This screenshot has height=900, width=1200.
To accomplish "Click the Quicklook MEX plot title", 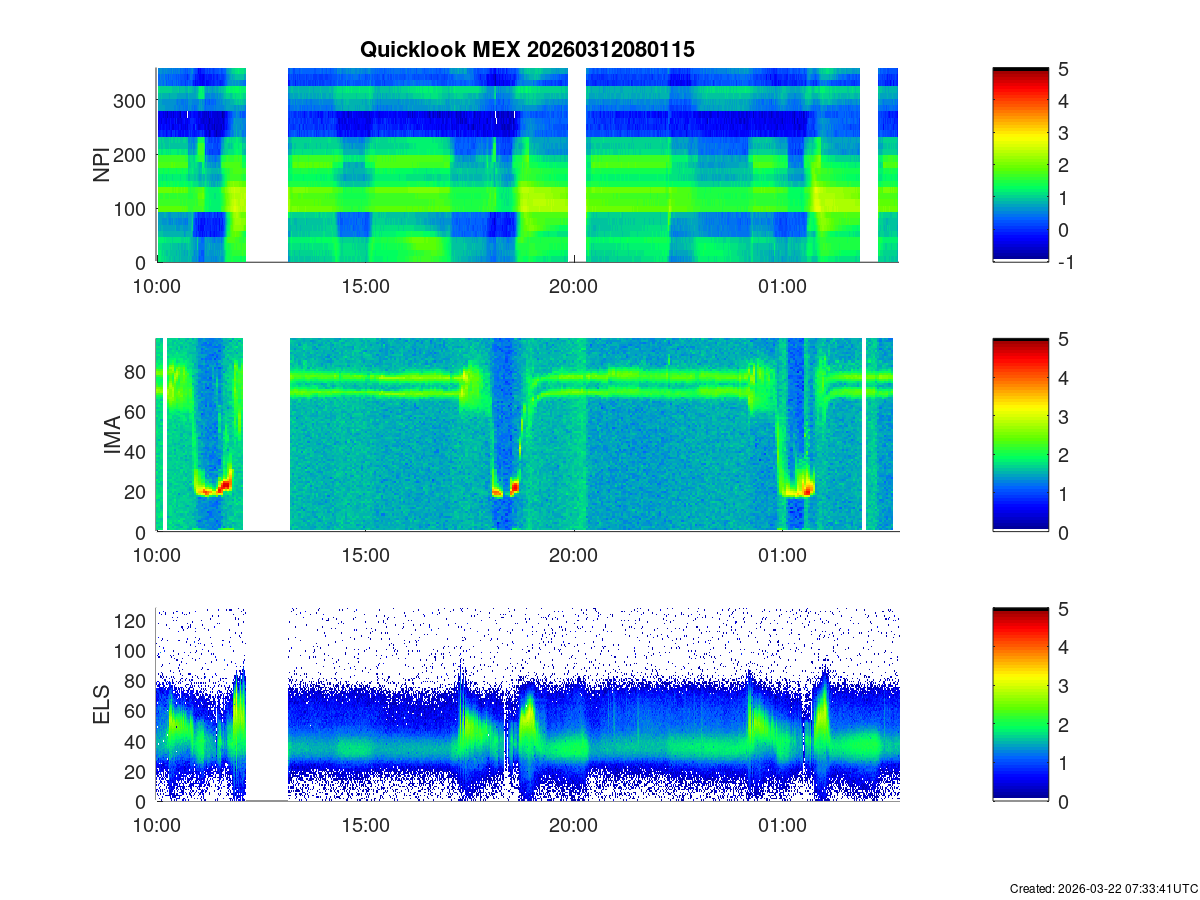I will coord(527,49).
